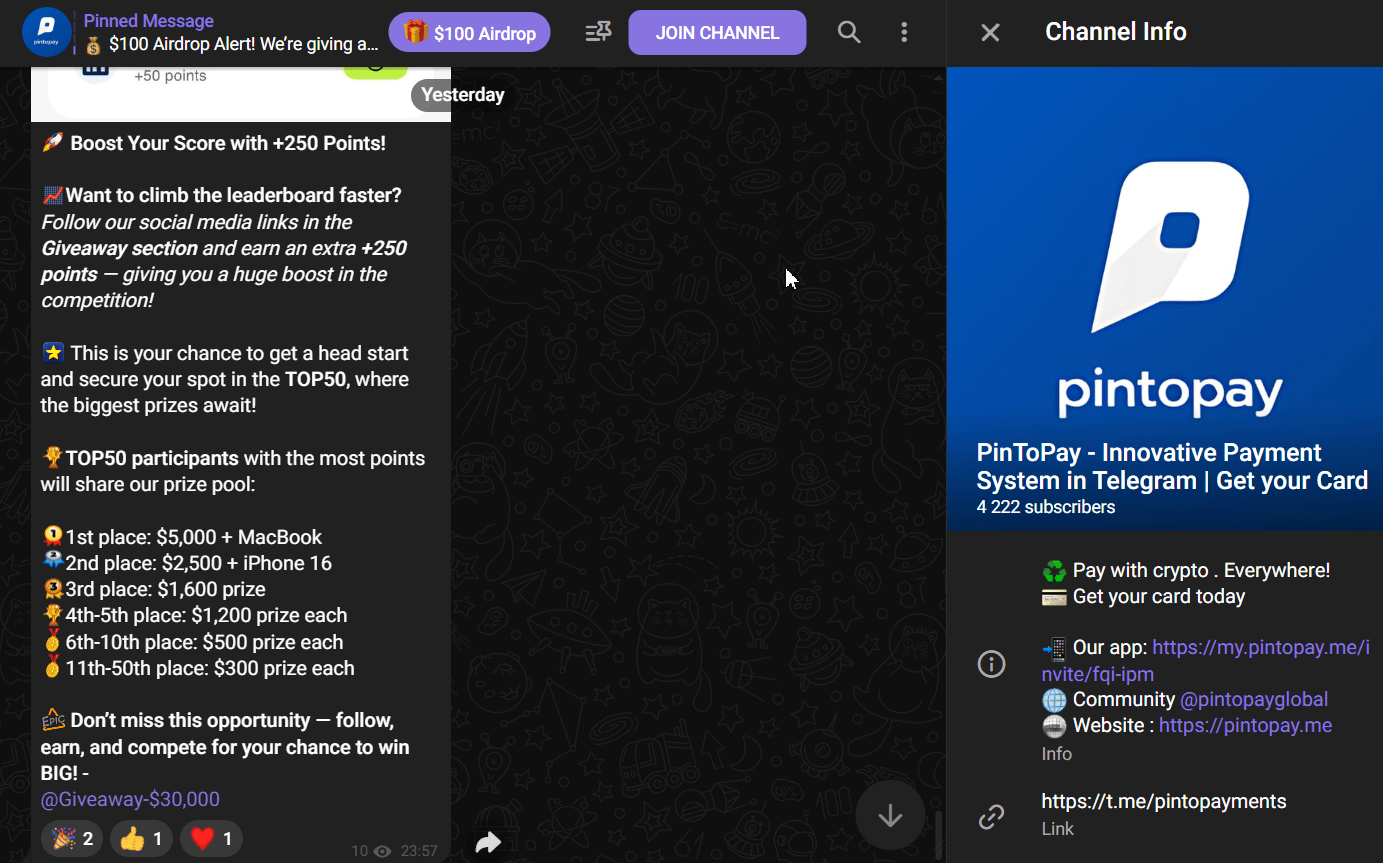The width and height of the screenshot is (1383, 863).
Task: Click the $100 Airdrop gift button
Action: coord(469,33)
